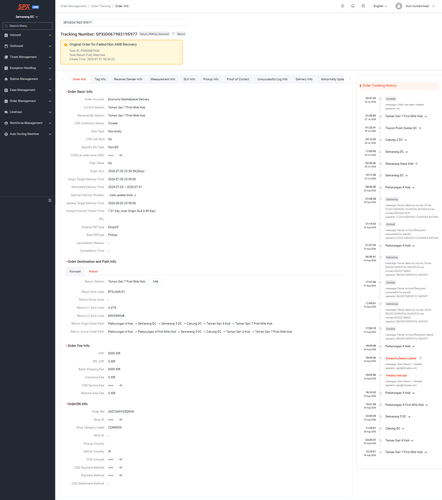Image resolution: width=442 pixels, height=500 pixels.
Task: Click the SPX logo
Action: (24, 7)
